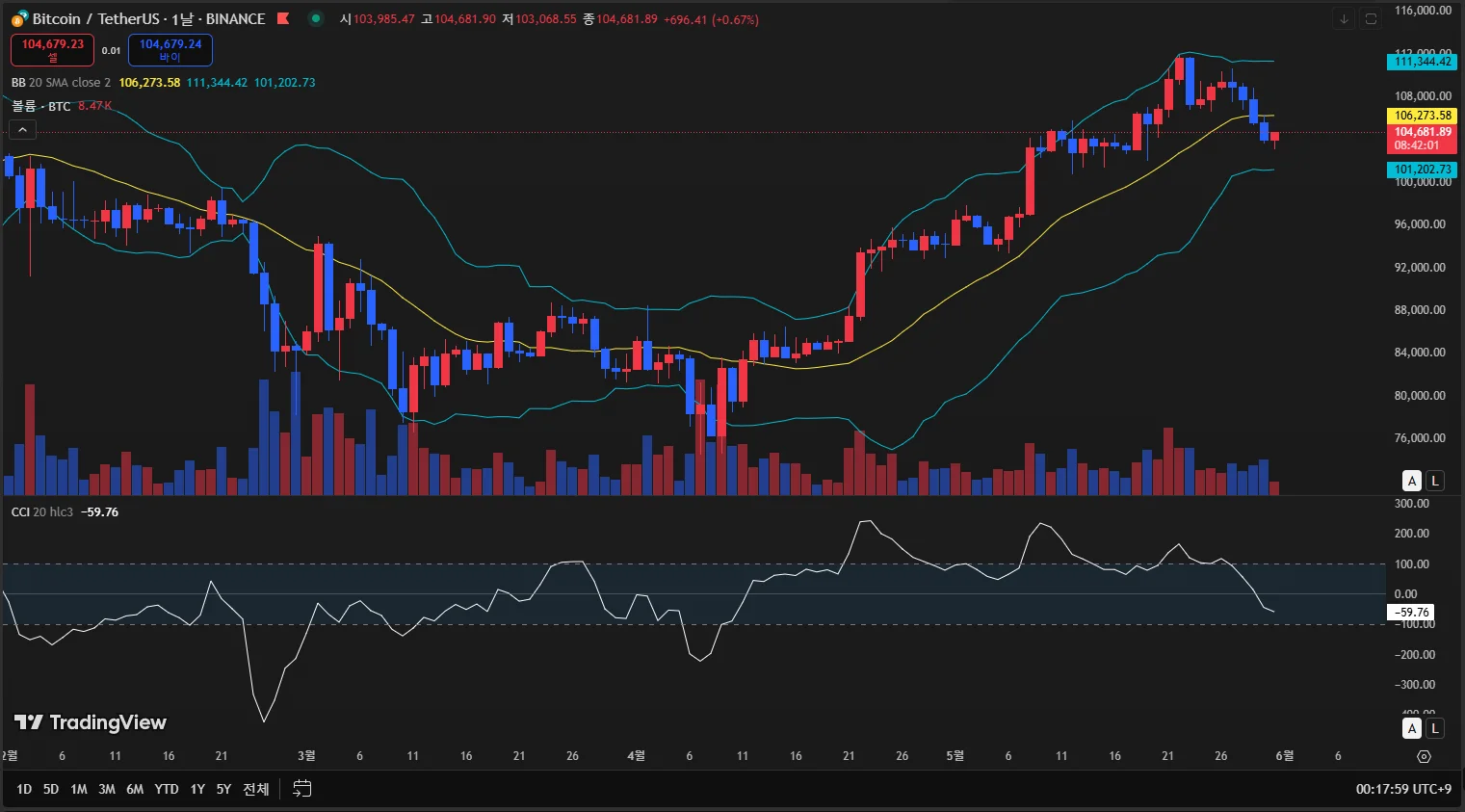Select the 볼륨 · BTC volume legend
This screenshot has height=812, width=1465.
tap(40, 106)
